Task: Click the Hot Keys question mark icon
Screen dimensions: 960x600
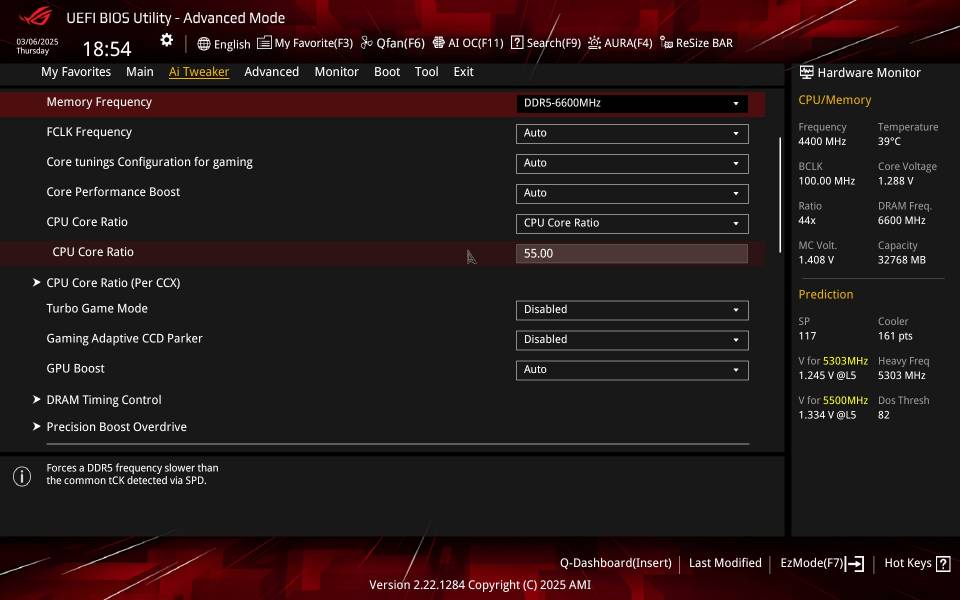Action: click(943, 563)
